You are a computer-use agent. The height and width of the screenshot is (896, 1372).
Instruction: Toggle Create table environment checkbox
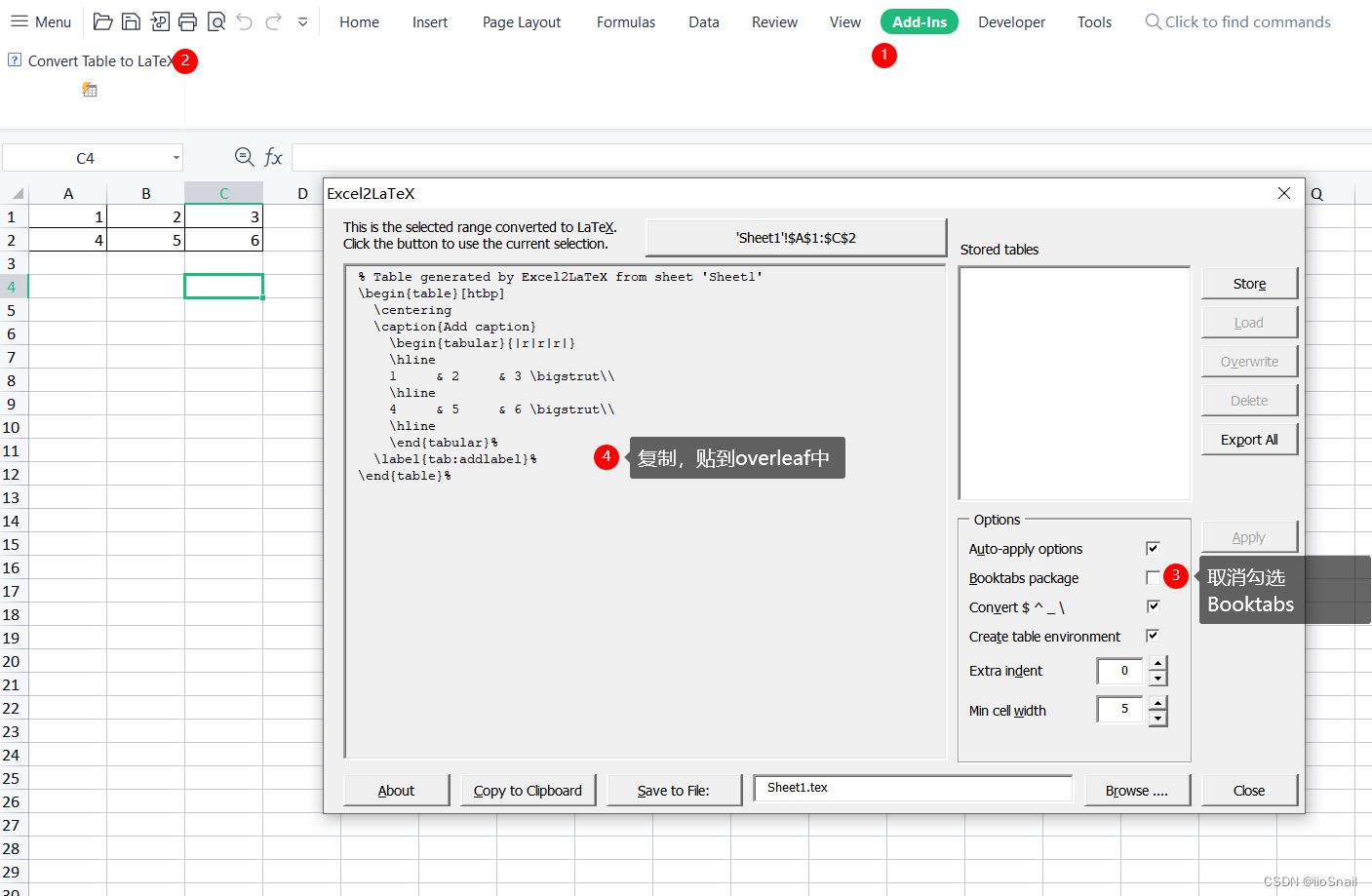[1153, 636]
